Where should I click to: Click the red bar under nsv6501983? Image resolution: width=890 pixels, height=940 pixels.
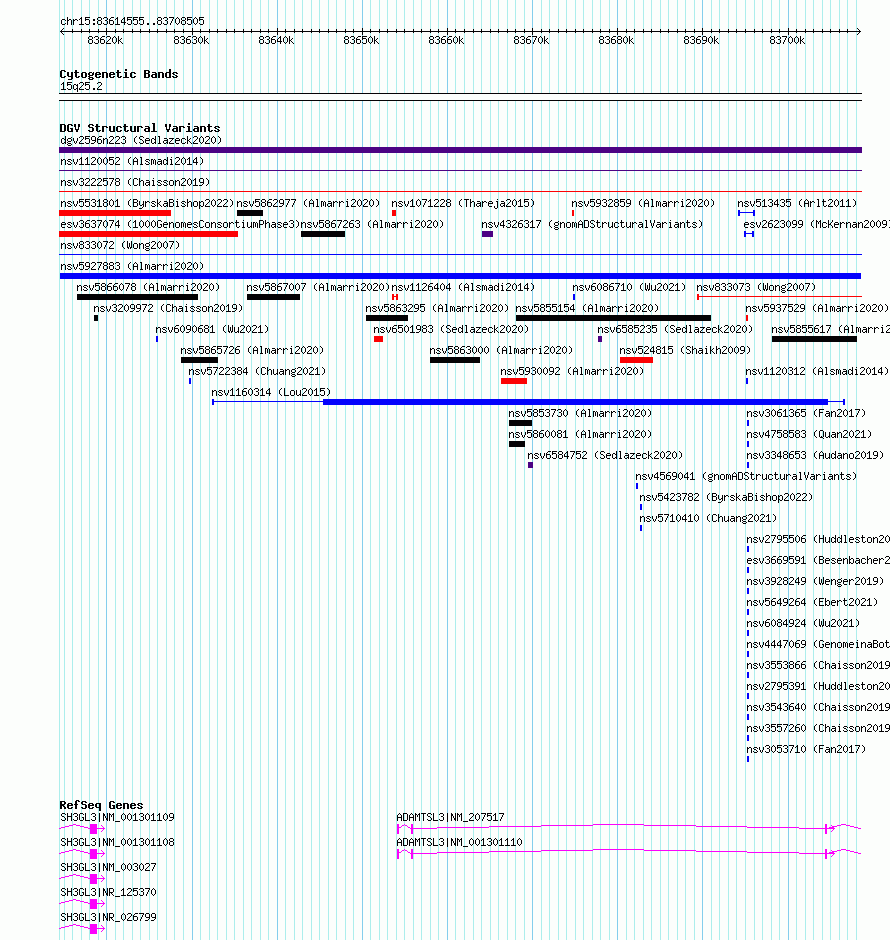pos(378,339)
